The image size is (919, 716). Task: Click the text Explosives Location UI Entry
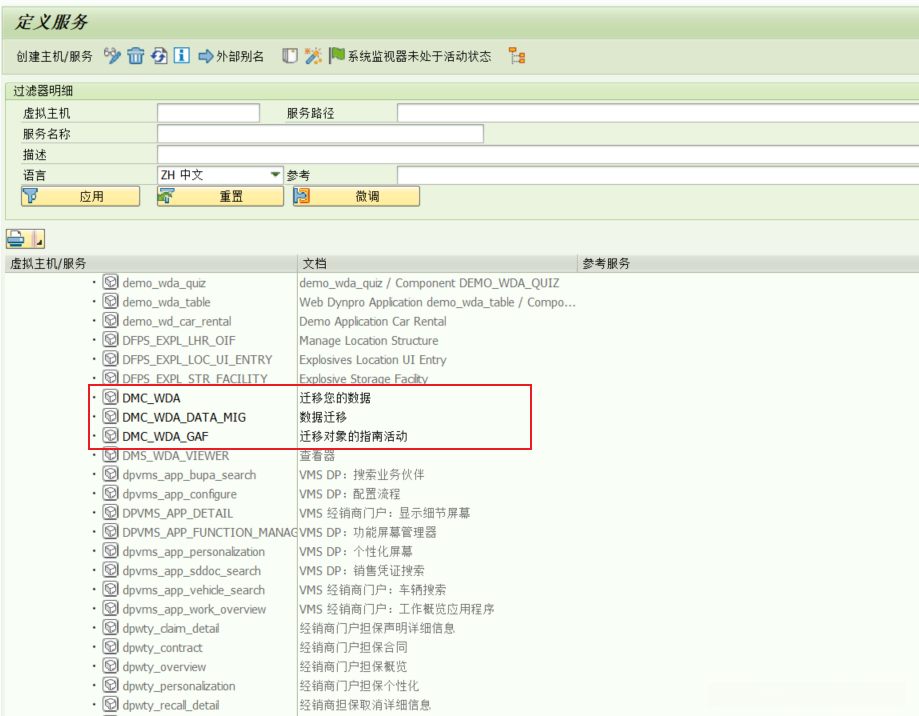pyautogui.click(x=373, y=360)
